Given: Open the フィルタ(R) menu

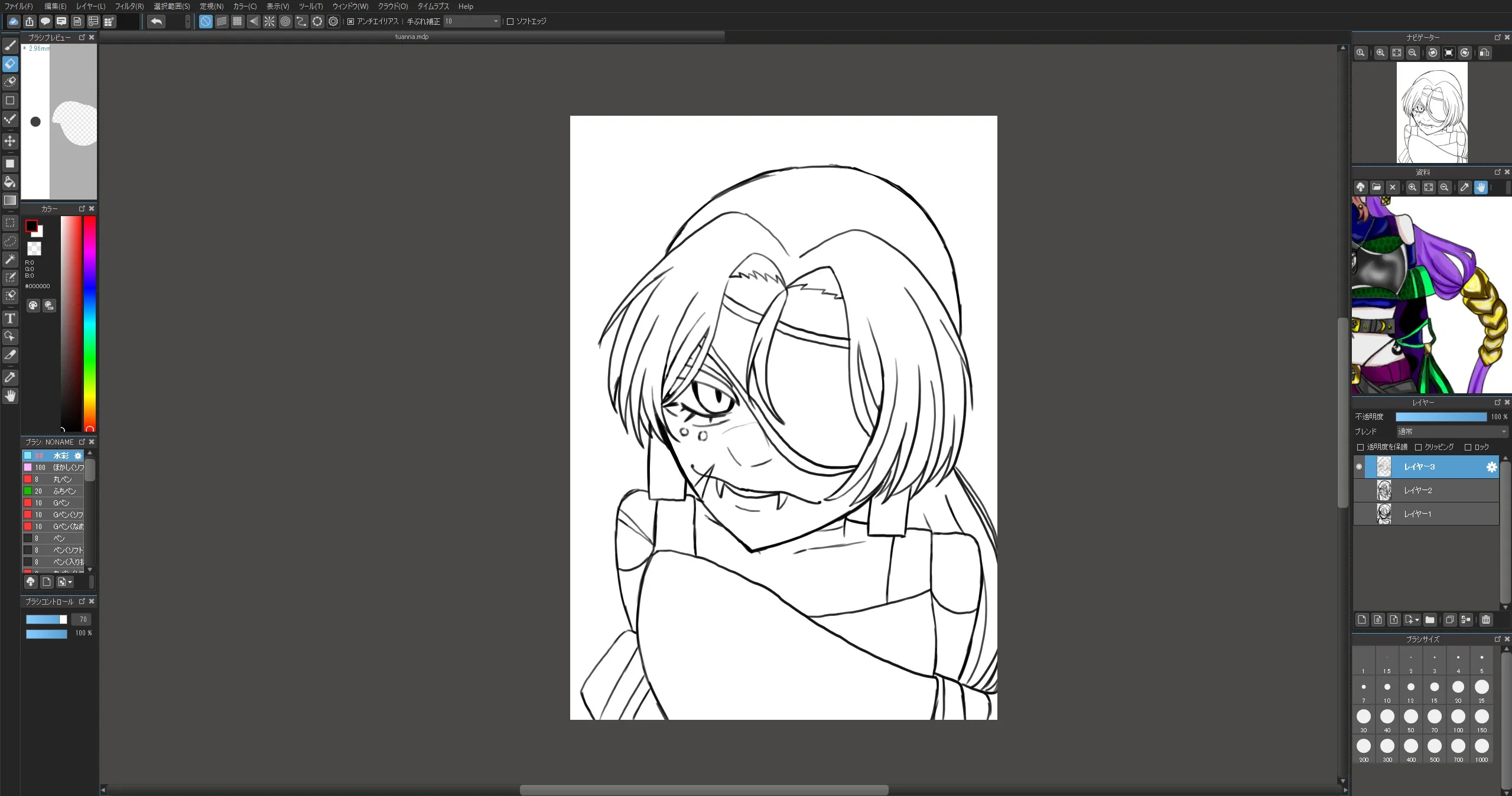Looking at the screenshot, I should coord(129,6).
